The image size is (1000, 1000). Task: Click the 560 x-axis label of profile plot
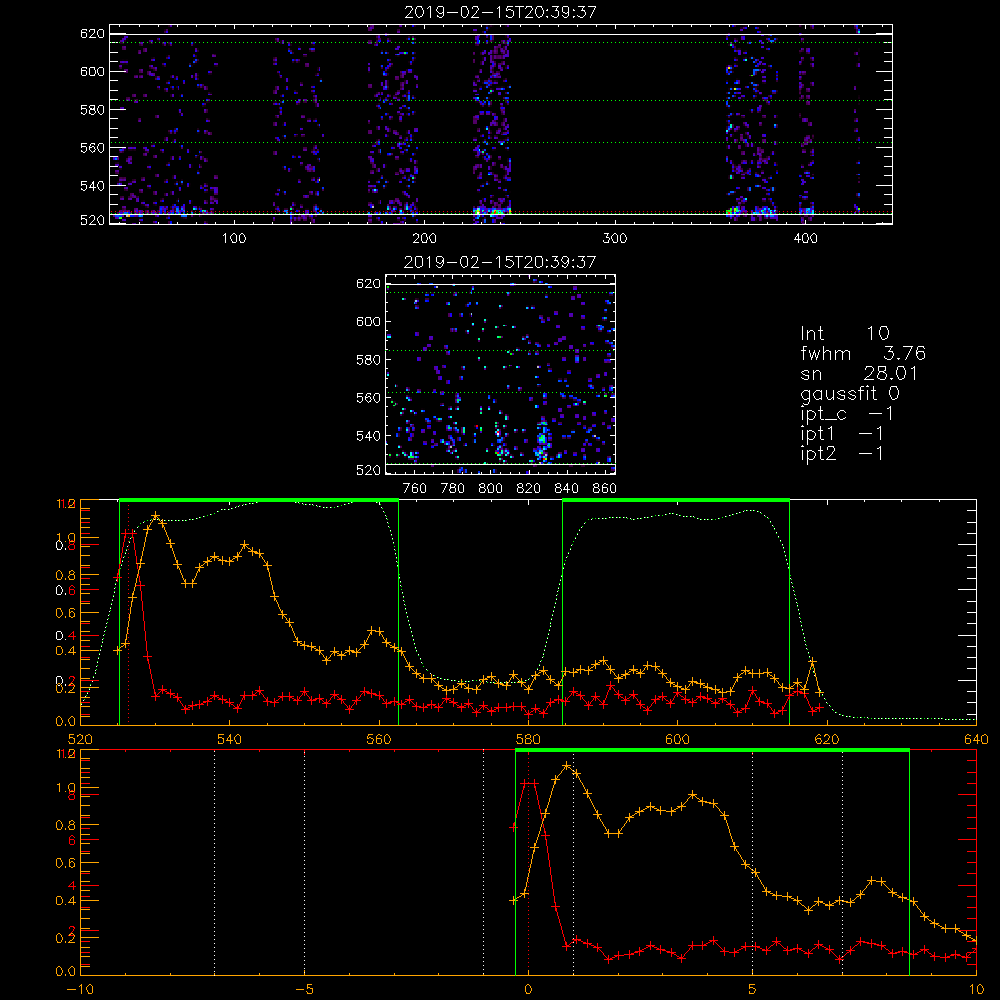click(379, 739)
